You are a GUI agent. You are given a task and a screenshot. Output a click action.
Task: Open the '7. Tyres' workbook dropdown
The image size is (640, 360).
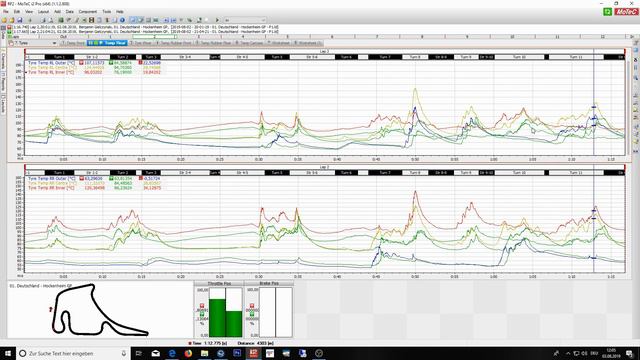tap(33, 43)
